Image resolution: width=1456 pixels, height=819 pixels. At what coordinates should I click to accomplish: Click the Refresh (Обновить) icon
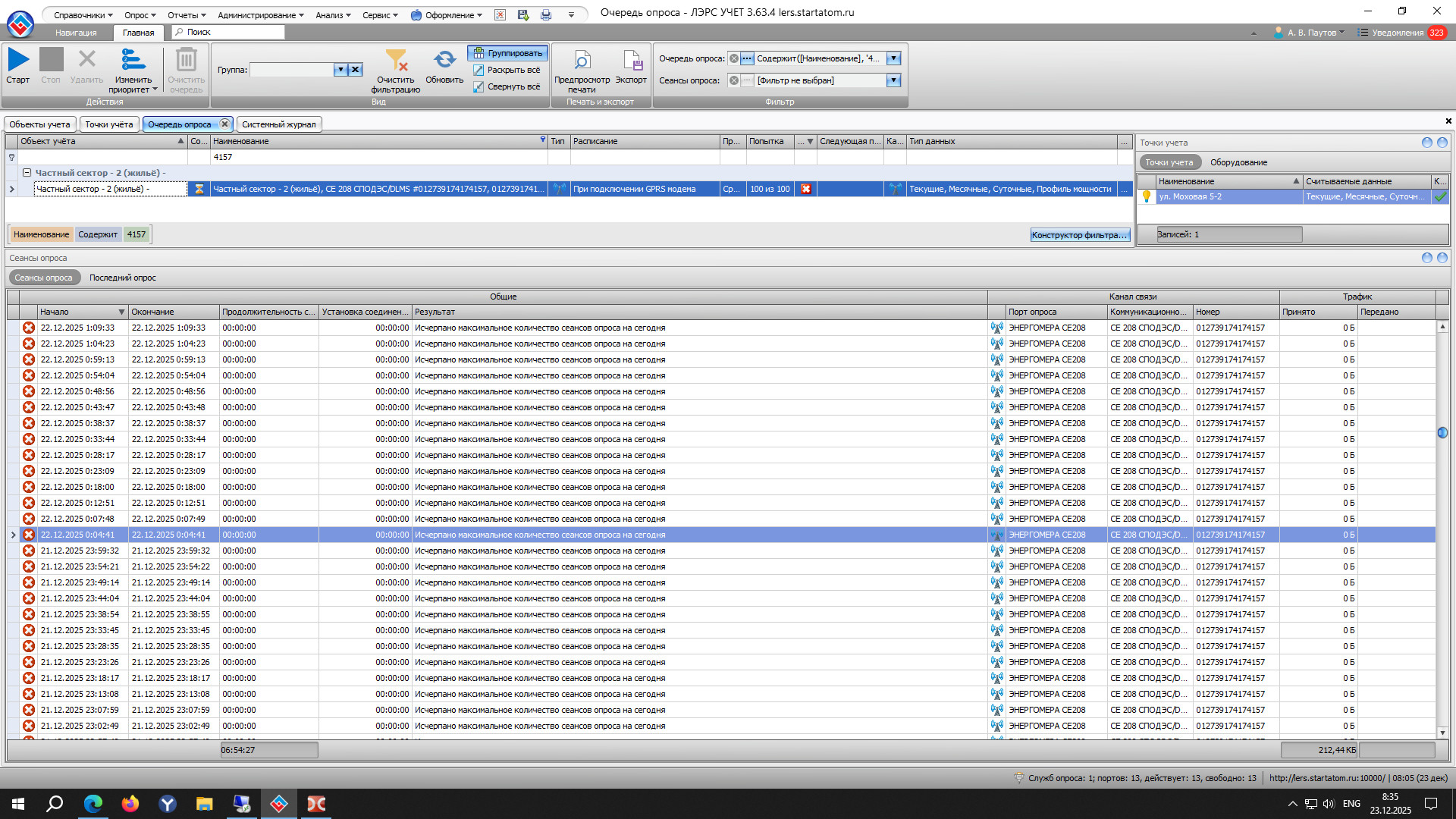(x=444, y=60)
